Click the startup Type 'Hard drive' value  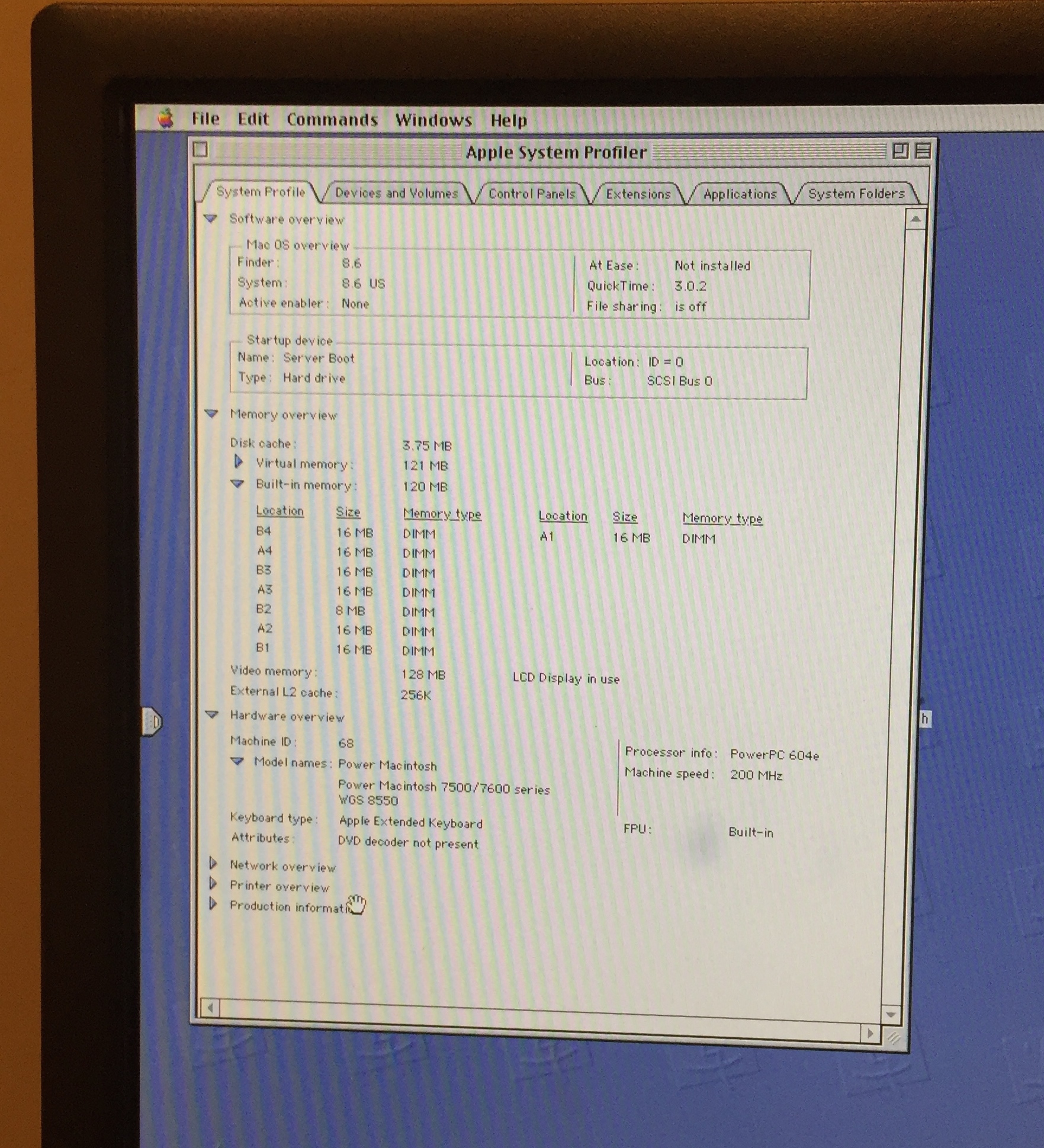coord(314,378)
